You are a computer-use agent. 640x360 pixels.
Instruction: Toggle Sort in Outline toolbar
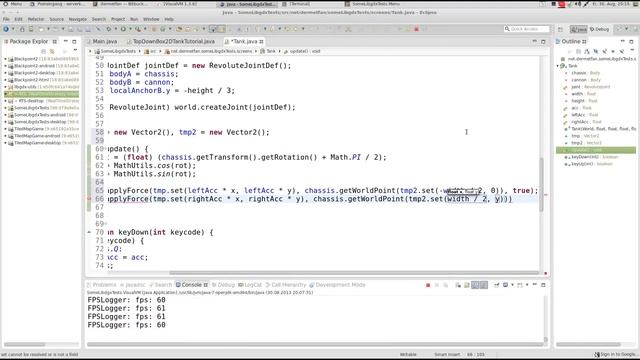587,51
